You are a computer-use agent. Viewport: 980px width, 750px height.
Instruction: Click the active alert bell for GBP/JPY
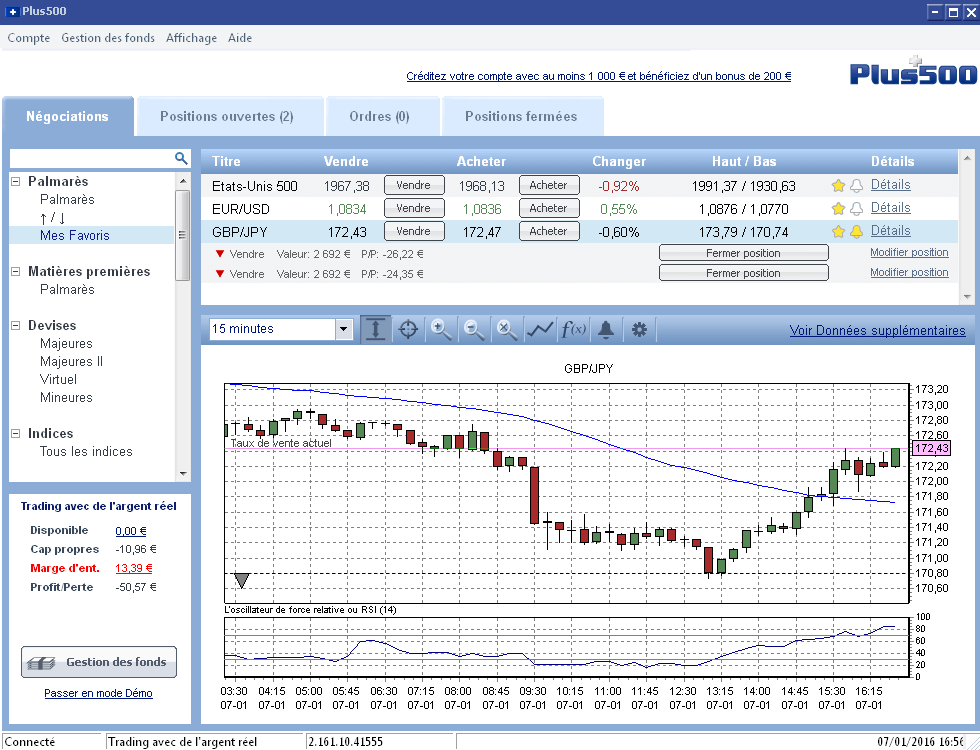click(x=856, y=232)
